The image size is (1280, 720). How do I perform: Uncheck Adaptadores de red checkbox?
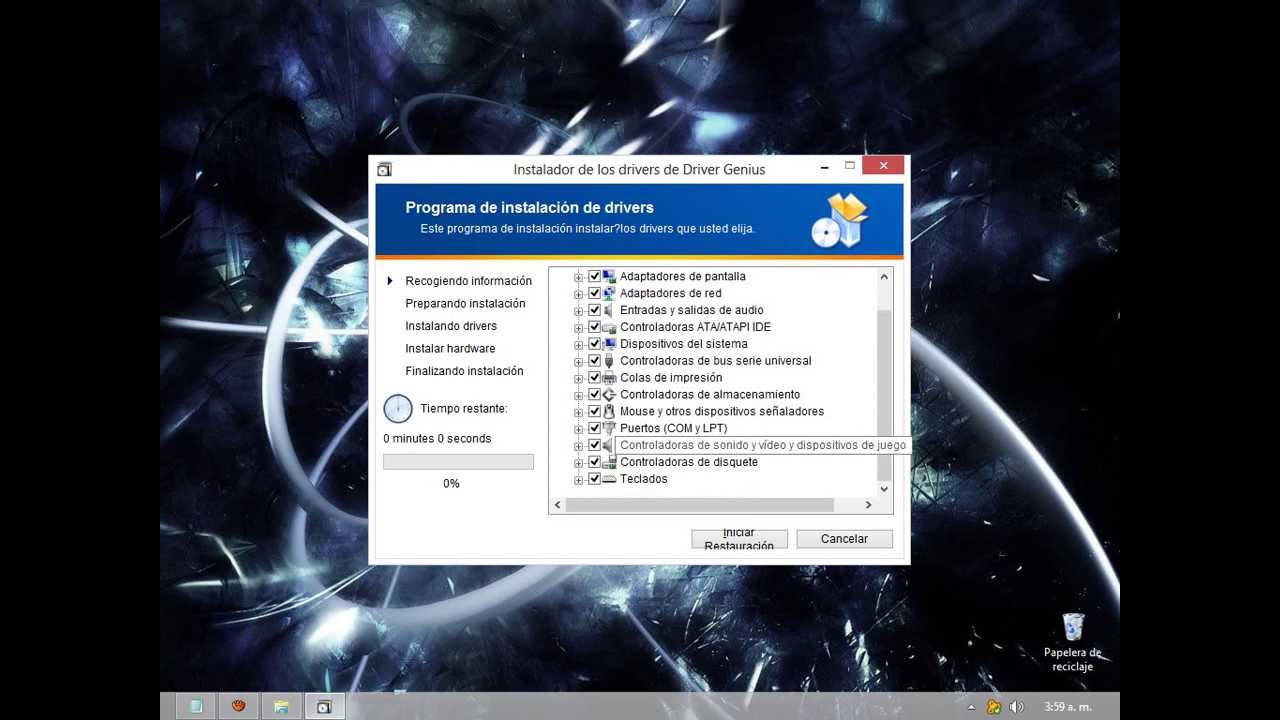(x=594, y=293)
